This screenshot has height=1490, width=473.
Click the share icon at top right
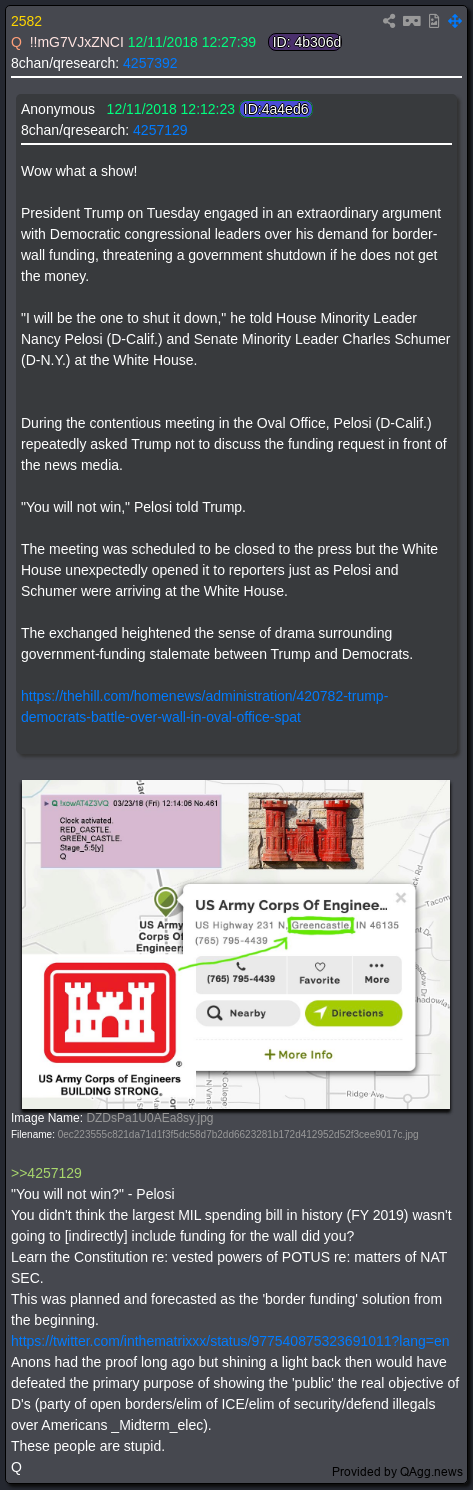(x=389, y=21)
